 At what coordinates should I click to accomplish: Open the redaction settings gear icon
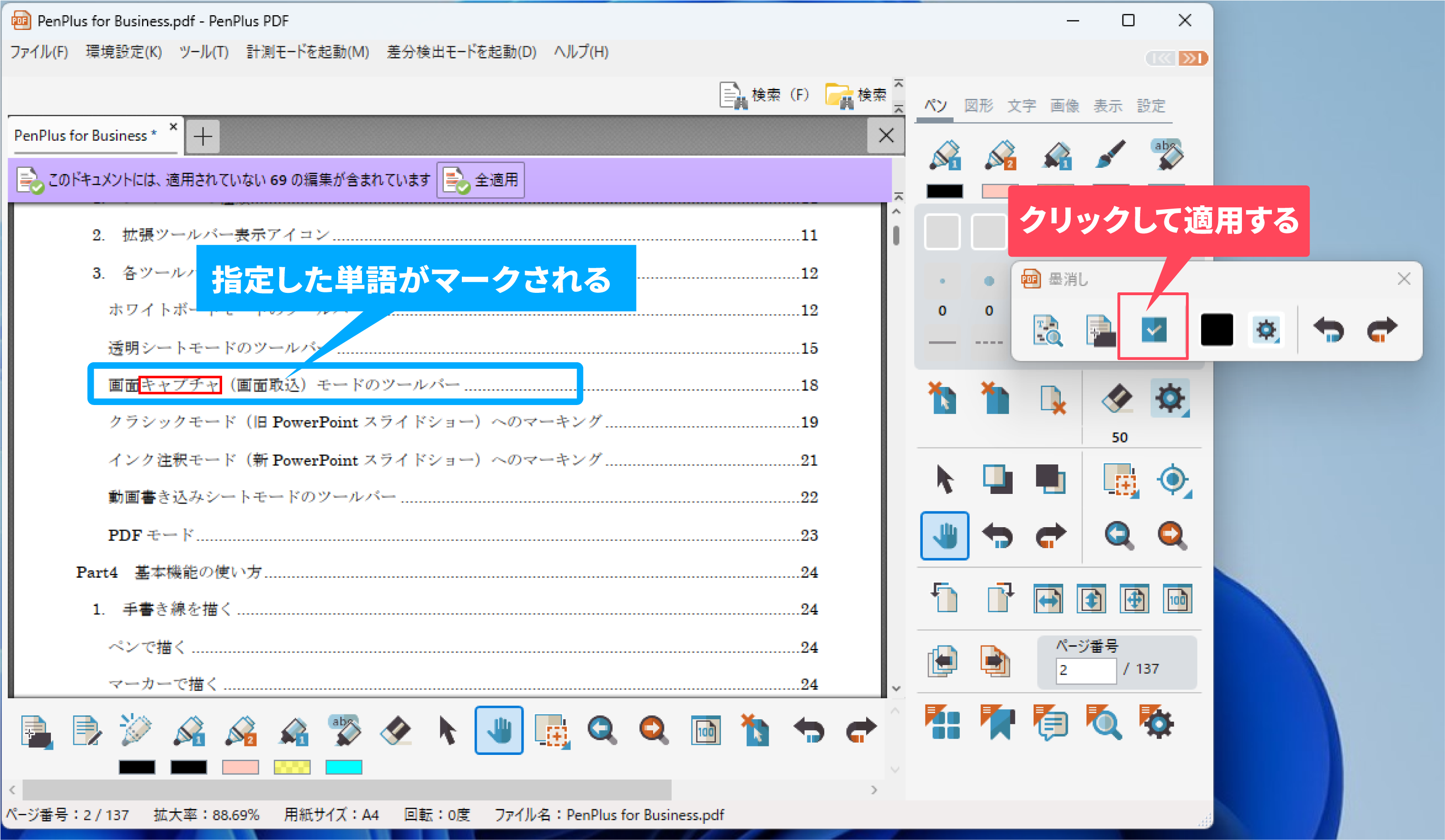click(1266, 329)
